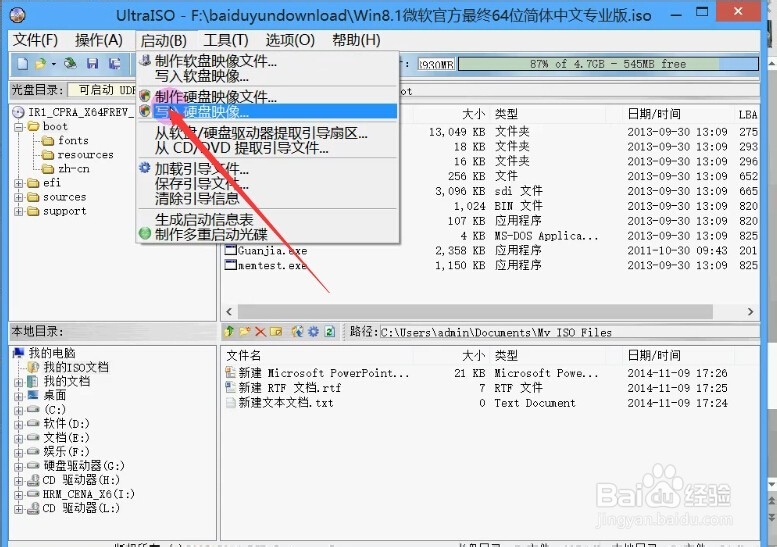The width and height of the screenshot is (777, 547).
Task: Select the zh-cn folder in tree
Action: click(x=74, y=169)
